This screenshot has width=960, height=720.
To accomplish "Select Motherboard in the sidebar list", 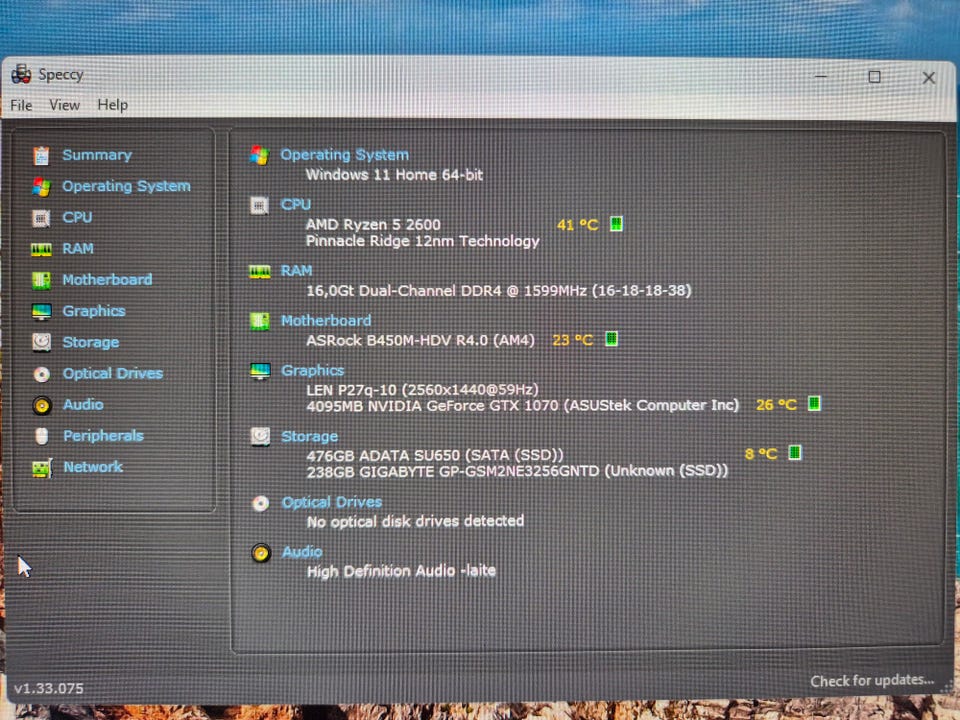I will click(x=107, y=280).
